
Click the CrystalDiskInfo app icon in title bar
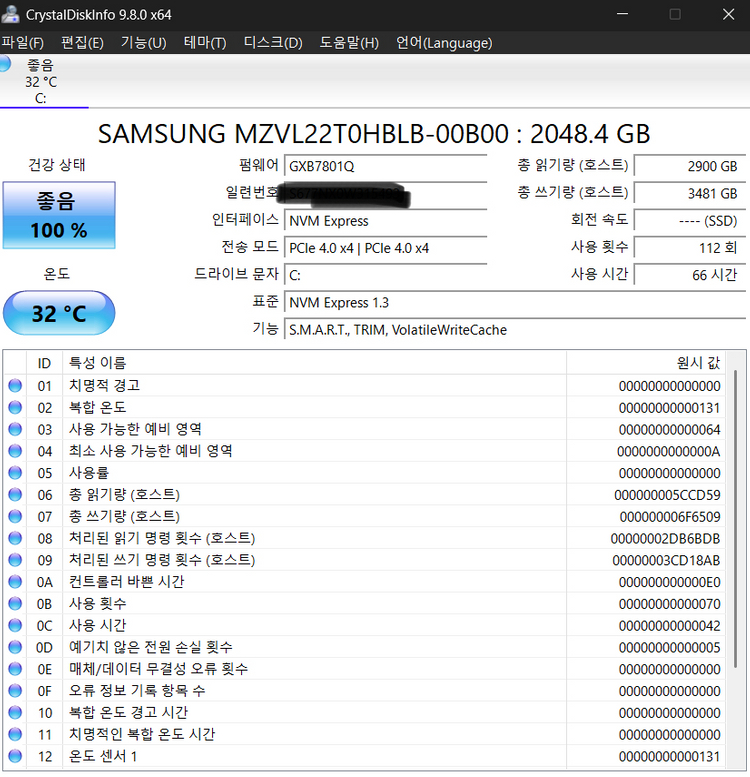[x=10, y=14]
